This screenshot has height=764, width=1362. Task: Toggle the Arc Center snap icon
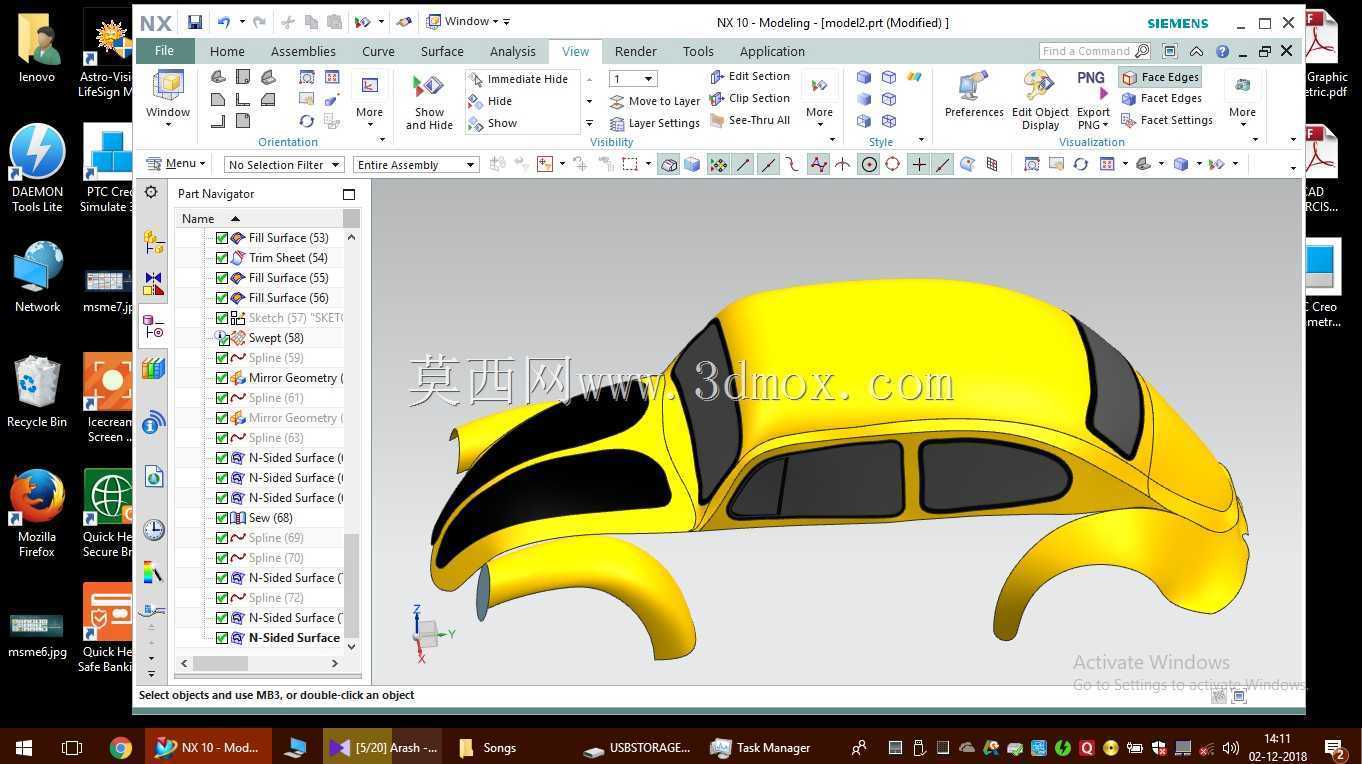869,165
